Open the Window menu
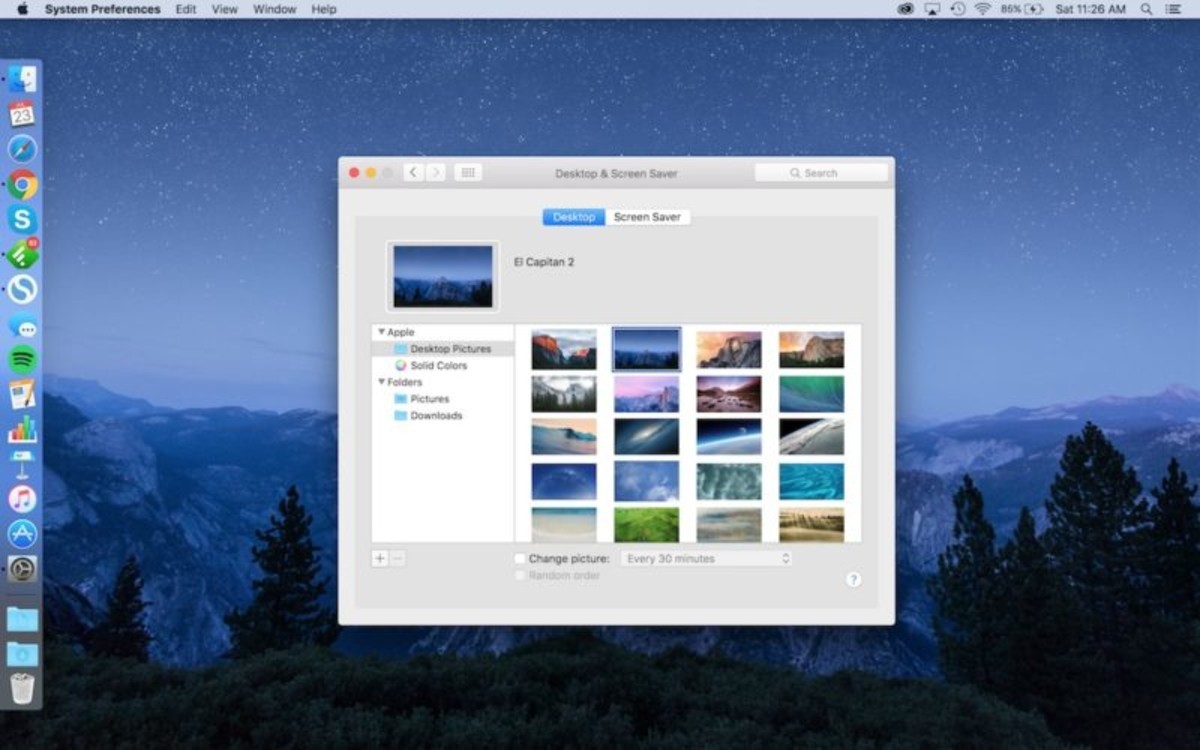The image size is (1200, 750). pos(274,9)
